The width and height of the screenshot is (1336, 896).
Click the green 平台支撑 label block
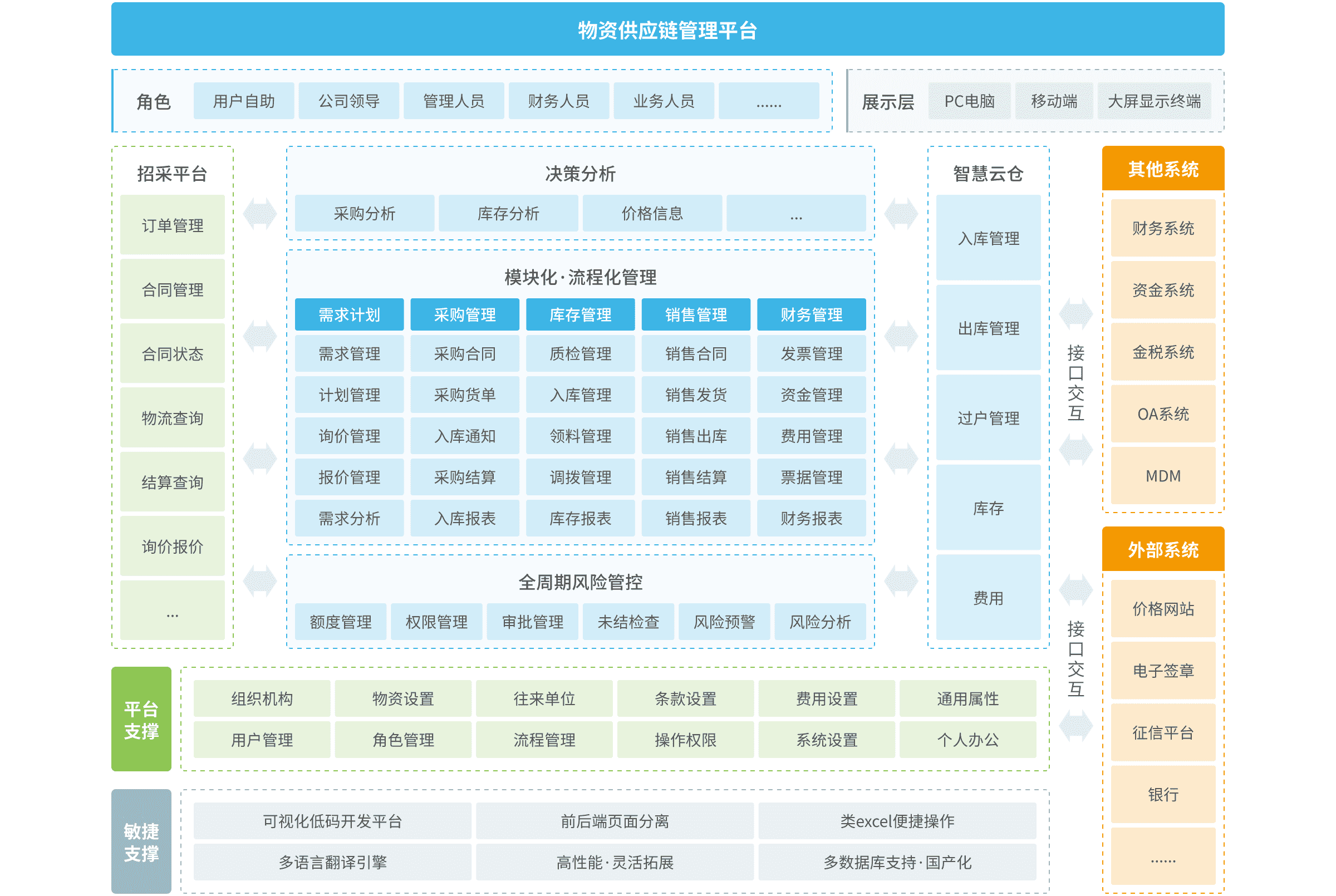pyautogui.click(x=141, y=720)
